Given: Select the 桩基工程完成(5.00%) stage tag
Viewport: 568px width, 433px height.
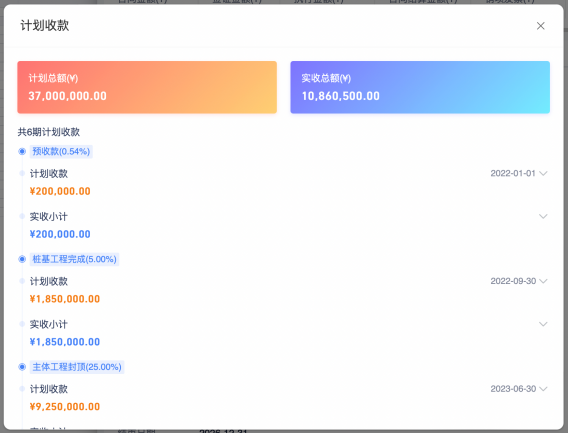Looking at the screenshot, I should click(x=75, y=259).
